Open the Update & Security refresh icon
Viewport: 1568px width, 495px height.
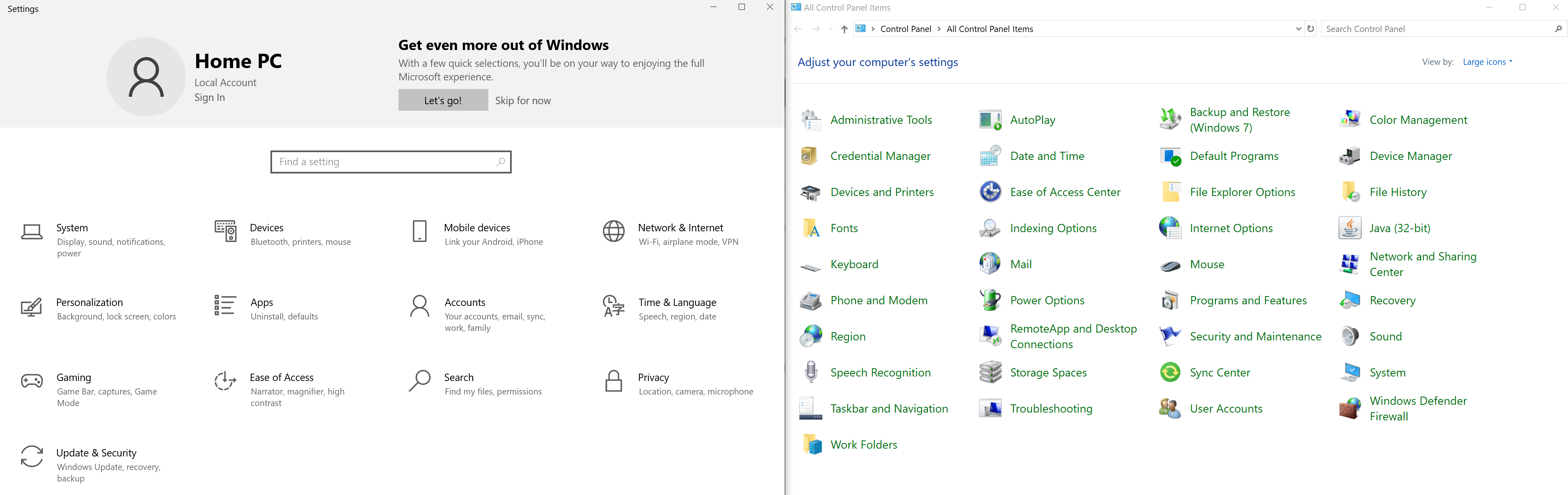tap(32, 456)
